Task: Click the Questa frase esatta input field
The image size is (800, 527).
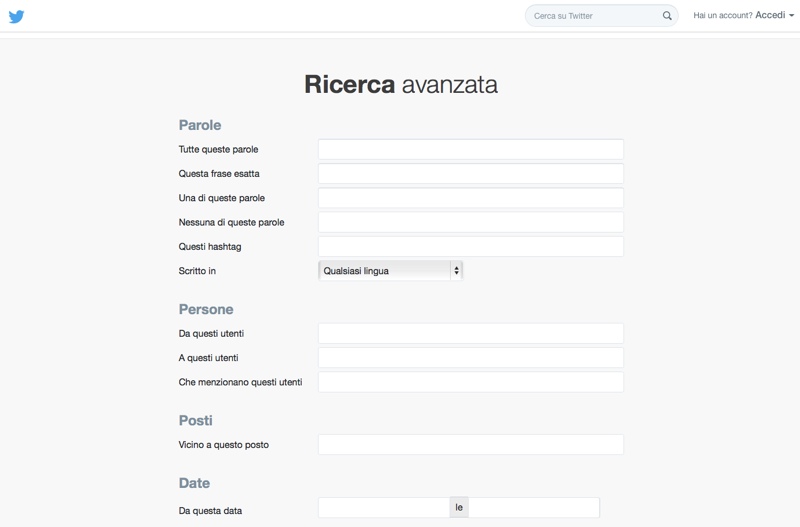Action: coord(470,173)
